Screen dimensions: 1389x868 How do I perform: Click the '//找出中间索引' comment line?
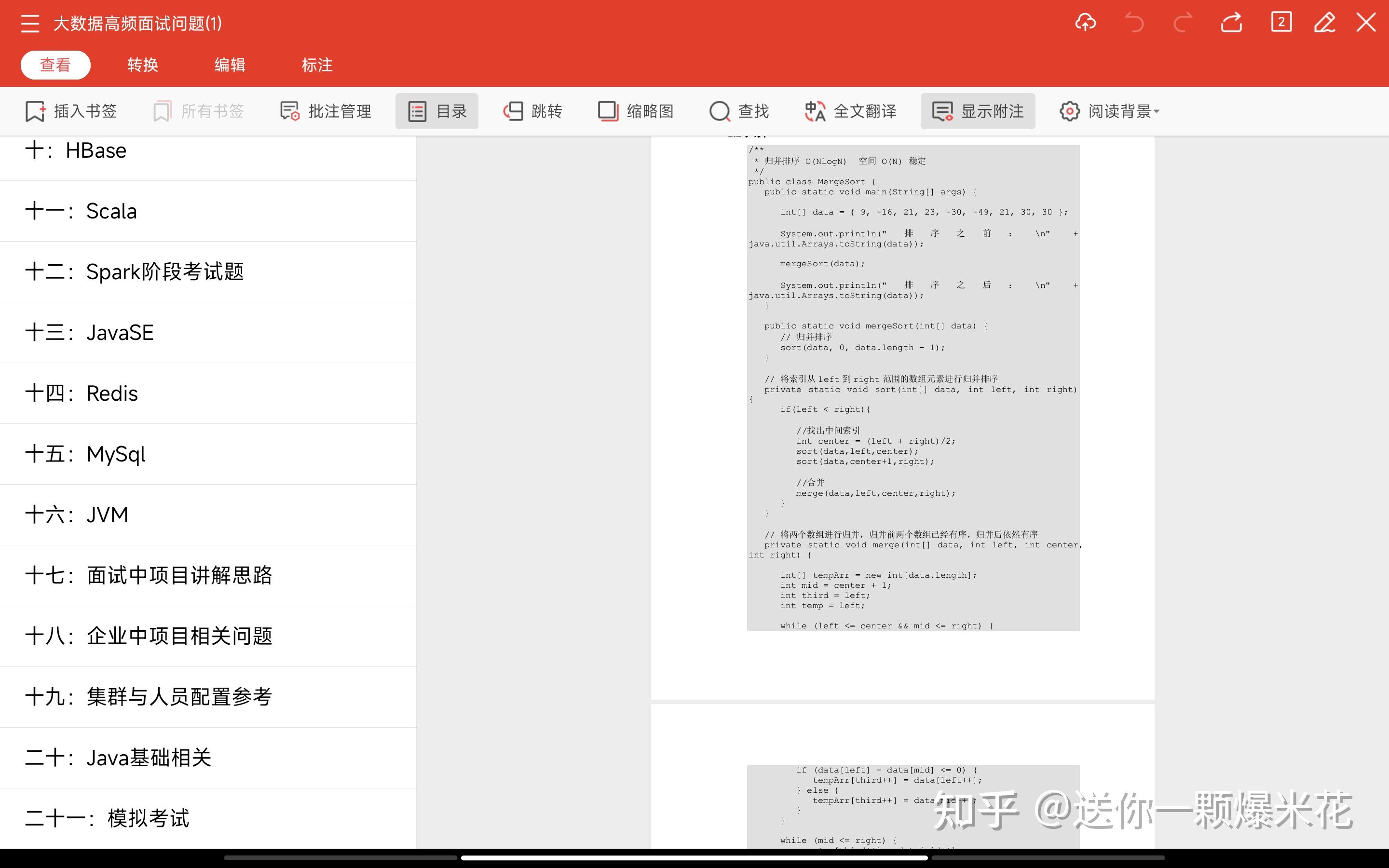pyautogui.click(x=828, y=431)
